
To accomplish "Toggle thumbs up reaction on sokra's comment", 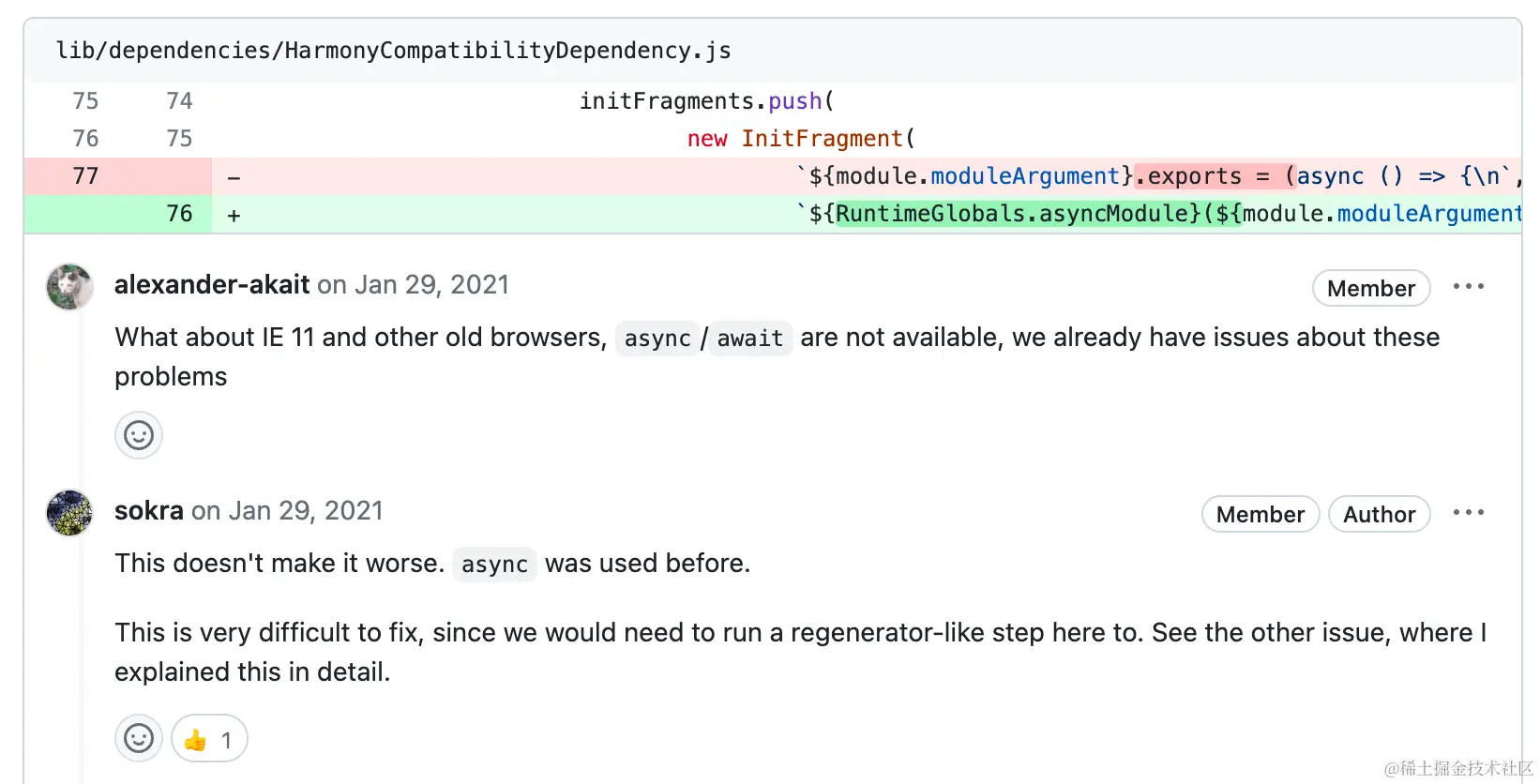I will click(x=209, y=738).
